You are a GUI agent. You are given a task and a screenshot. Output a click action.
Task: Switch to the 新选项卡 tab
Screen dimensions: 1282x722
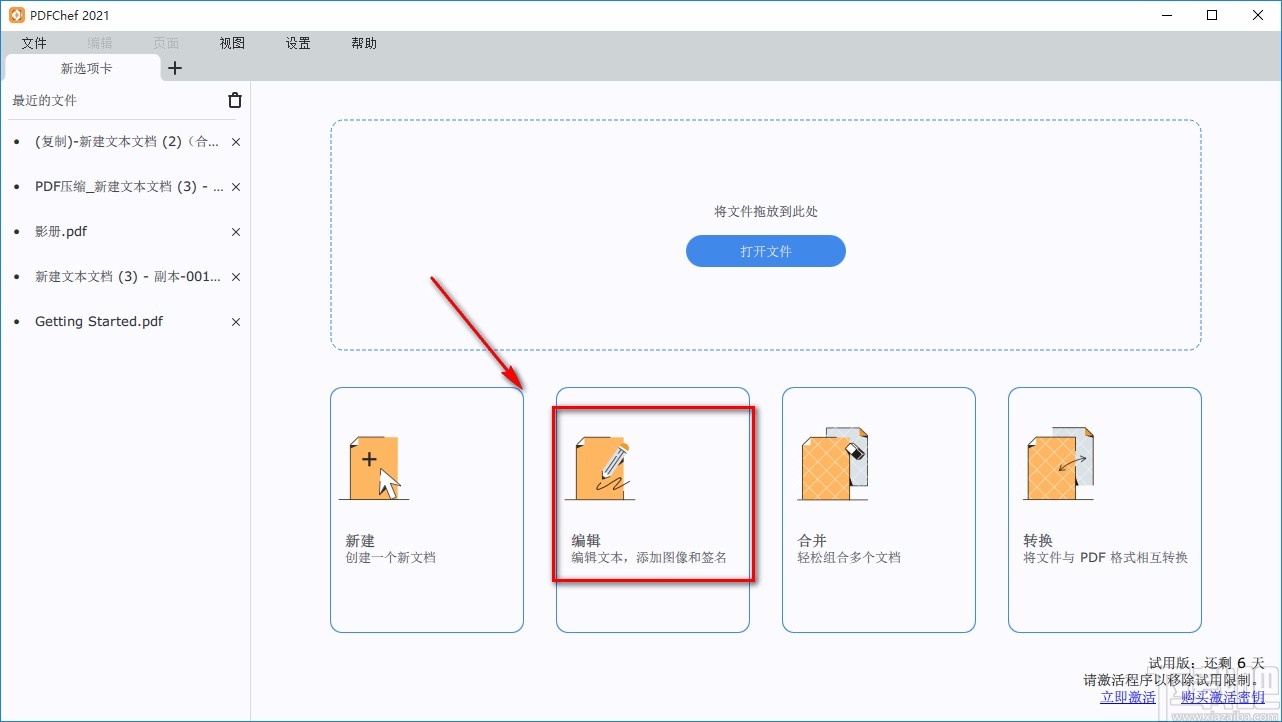pos(86,68)
